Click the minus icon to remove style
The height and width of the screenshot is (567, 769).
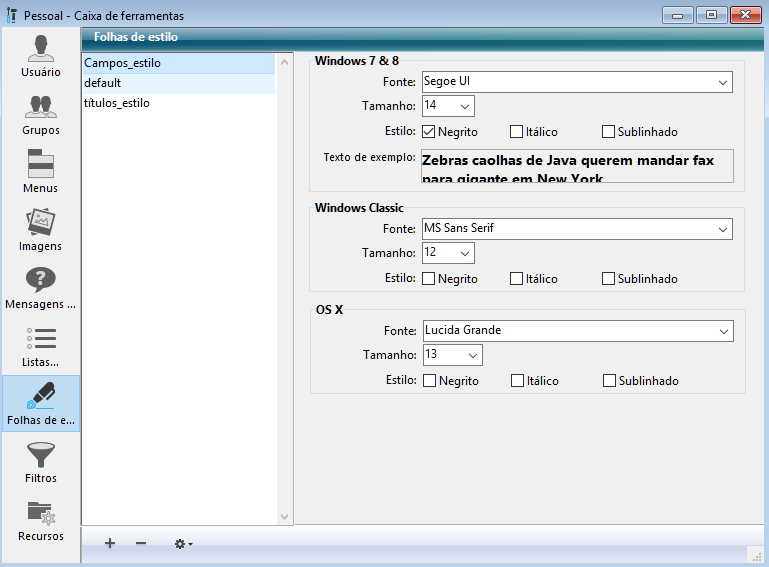pyautogui.click(x=141, y=543)
